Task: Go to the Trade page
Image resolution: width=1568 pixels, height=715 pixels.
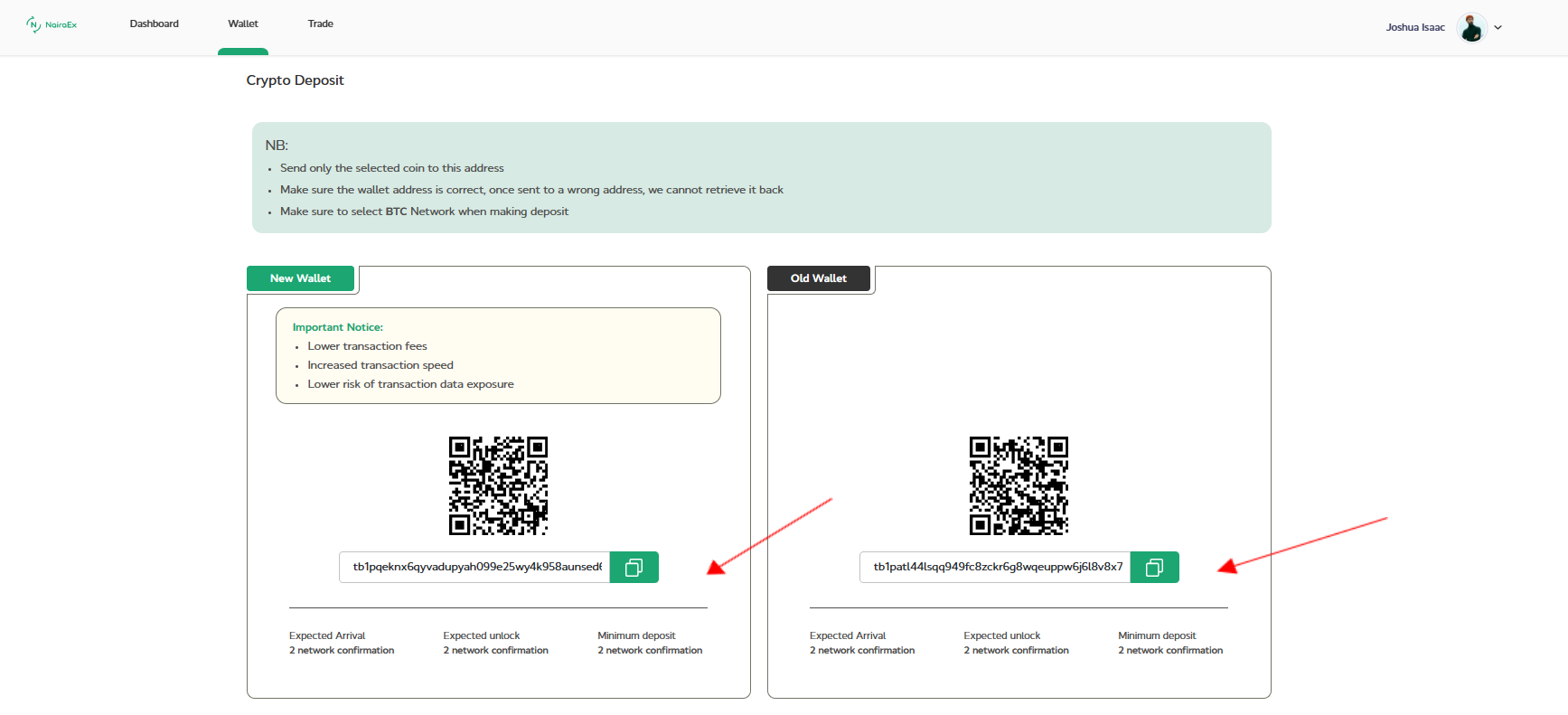Action: [321, 24]
